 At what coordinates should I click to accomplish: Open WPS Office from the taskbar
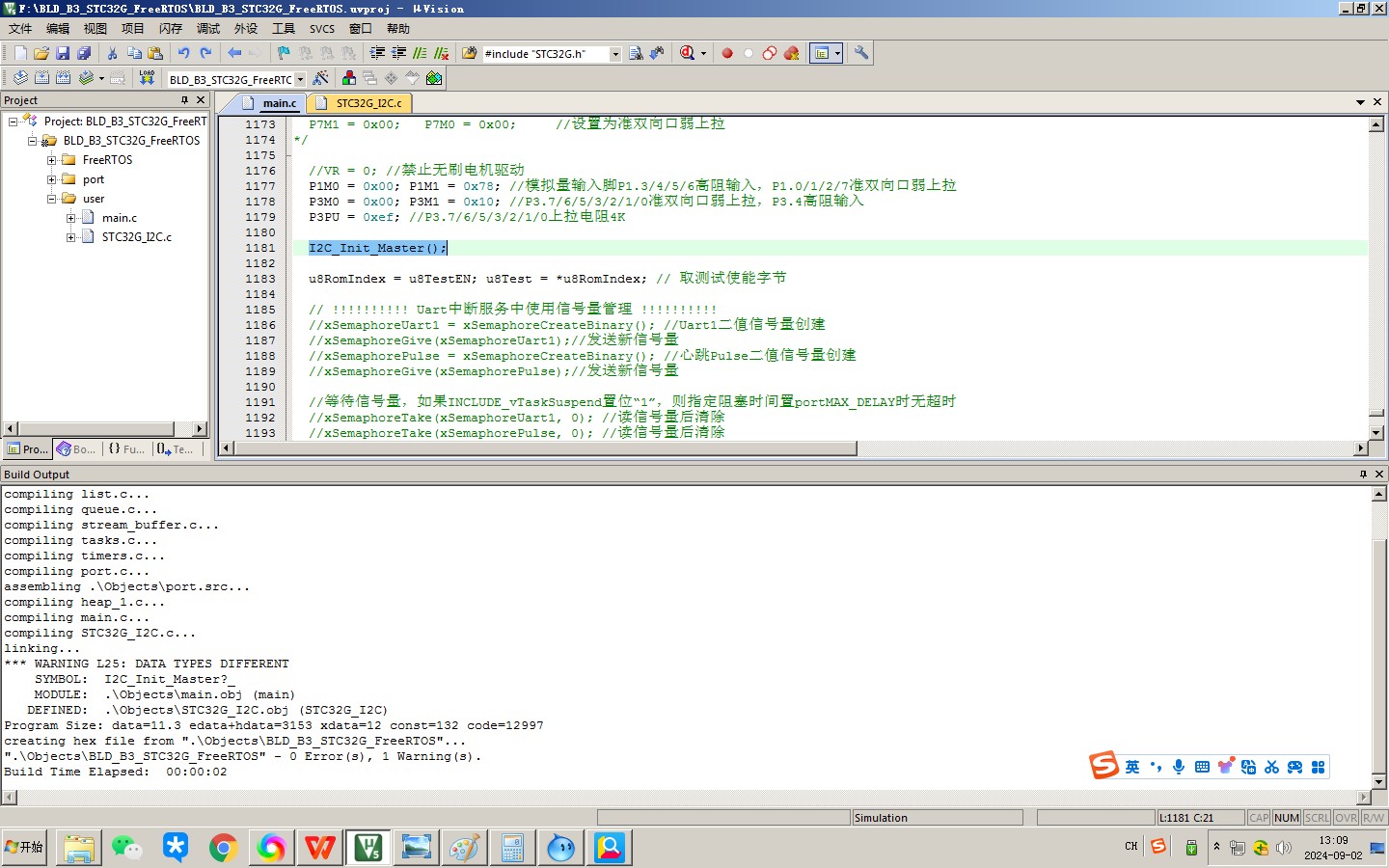pyautogui.click(x=320, y=848)
